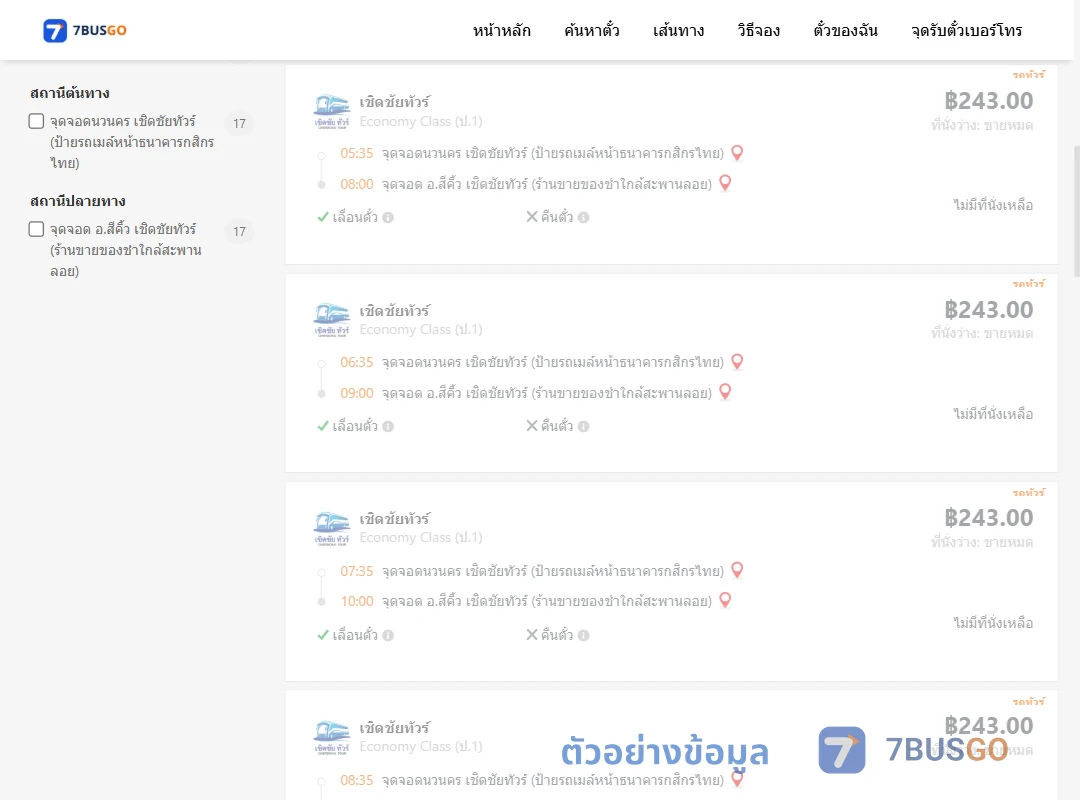
Task: Go to เส้นทาง in navigation
Action: [x=678, y=30]
